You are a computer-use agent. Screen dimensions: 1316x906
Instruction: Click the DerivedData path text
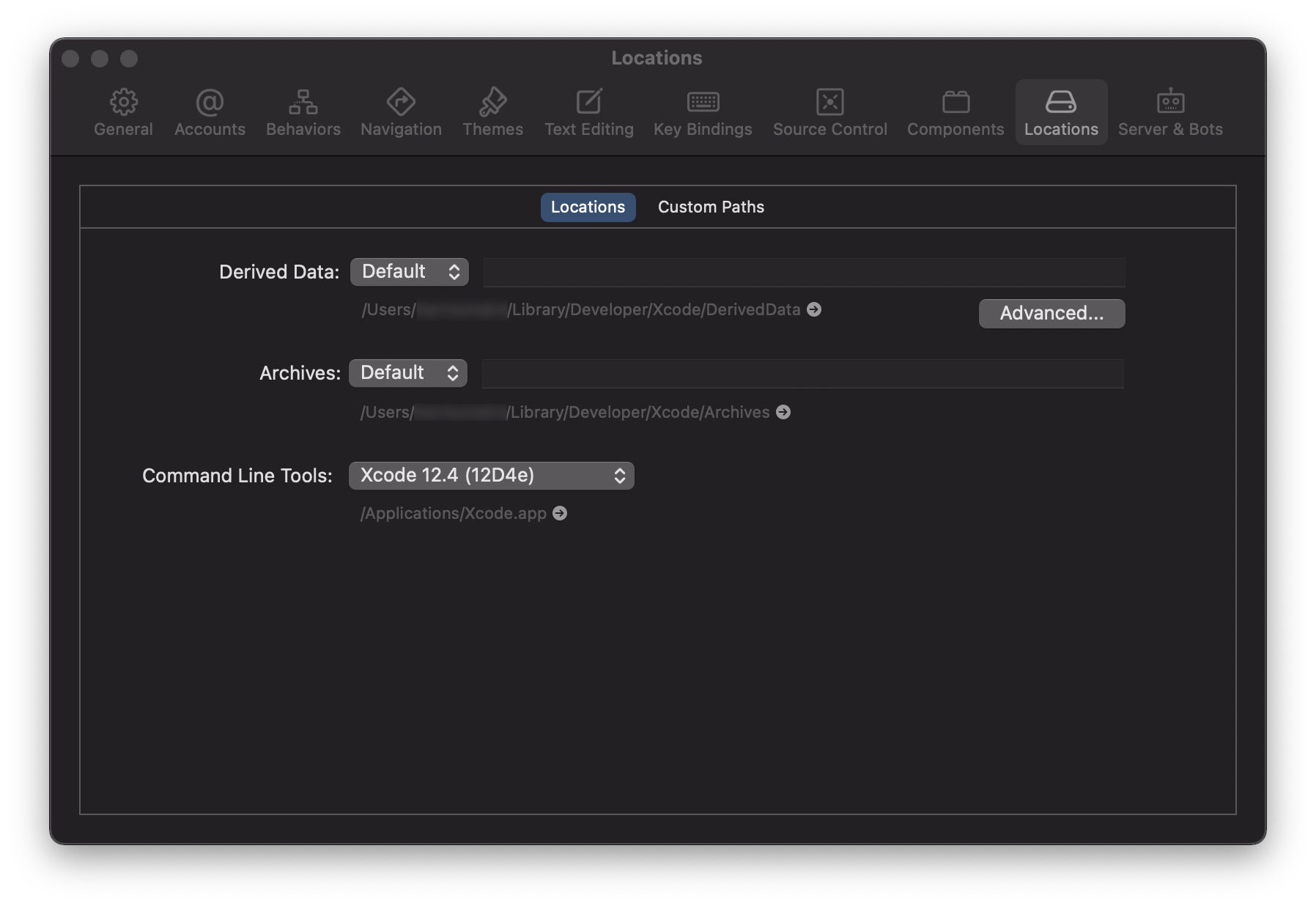pyautogui.click(x=581, y=309)
